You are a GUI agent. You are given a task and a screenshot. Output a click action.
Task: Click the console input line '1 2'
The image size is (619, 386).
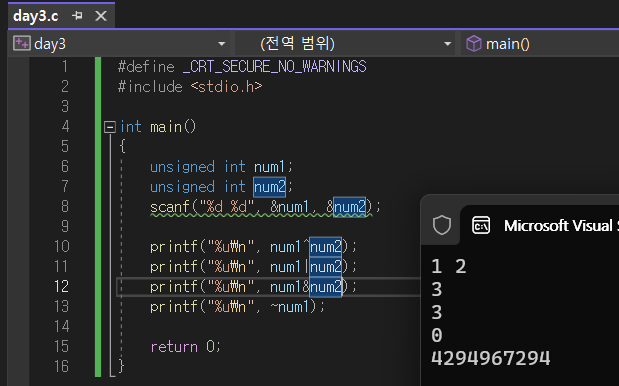point(449,266)
